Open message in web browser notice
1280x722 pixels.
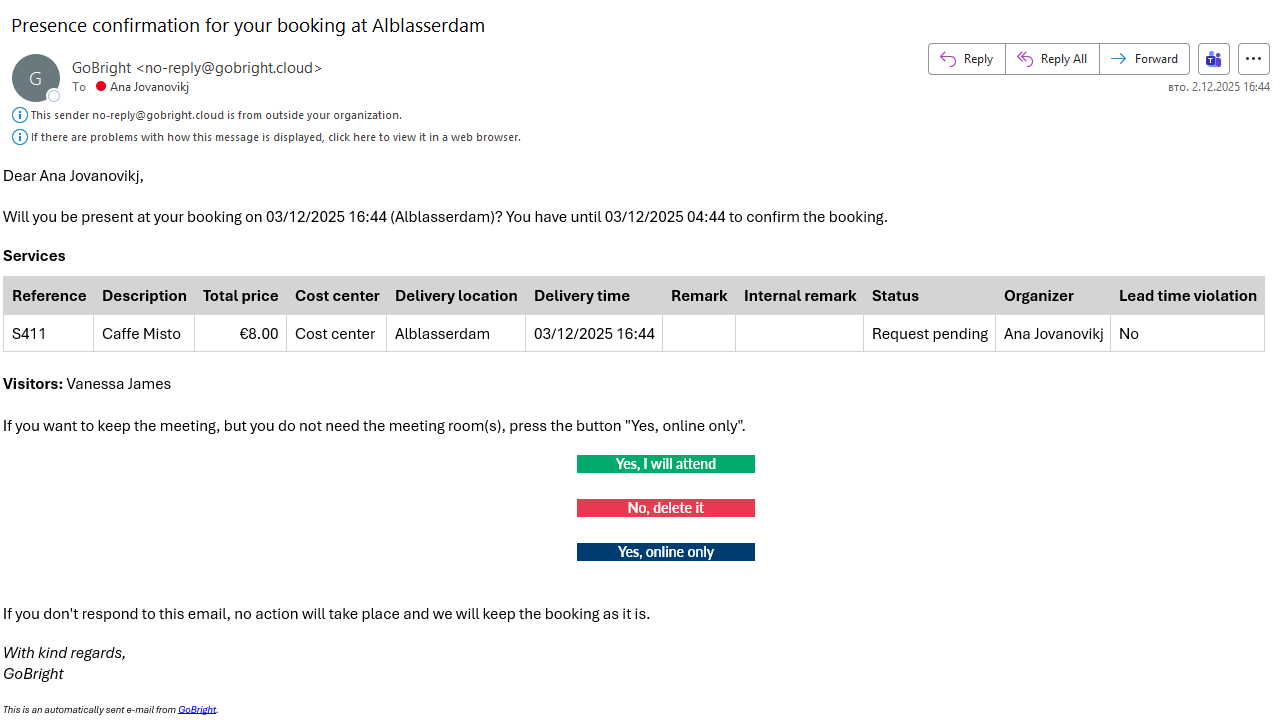[275, 137]
